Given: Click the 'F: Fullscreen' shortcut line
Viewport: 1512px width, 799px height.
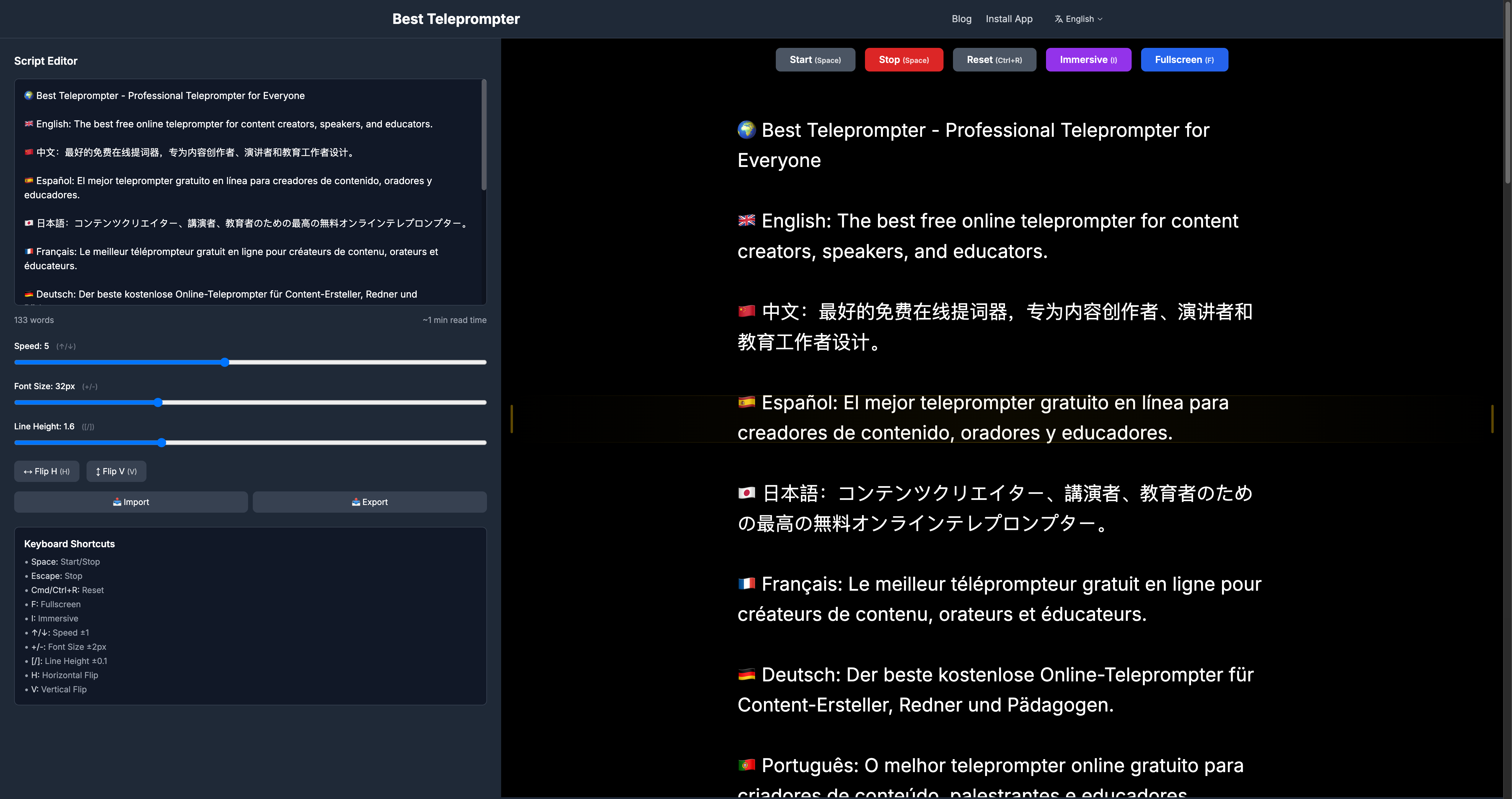Looking at the screenshot, I should (56, 604).
